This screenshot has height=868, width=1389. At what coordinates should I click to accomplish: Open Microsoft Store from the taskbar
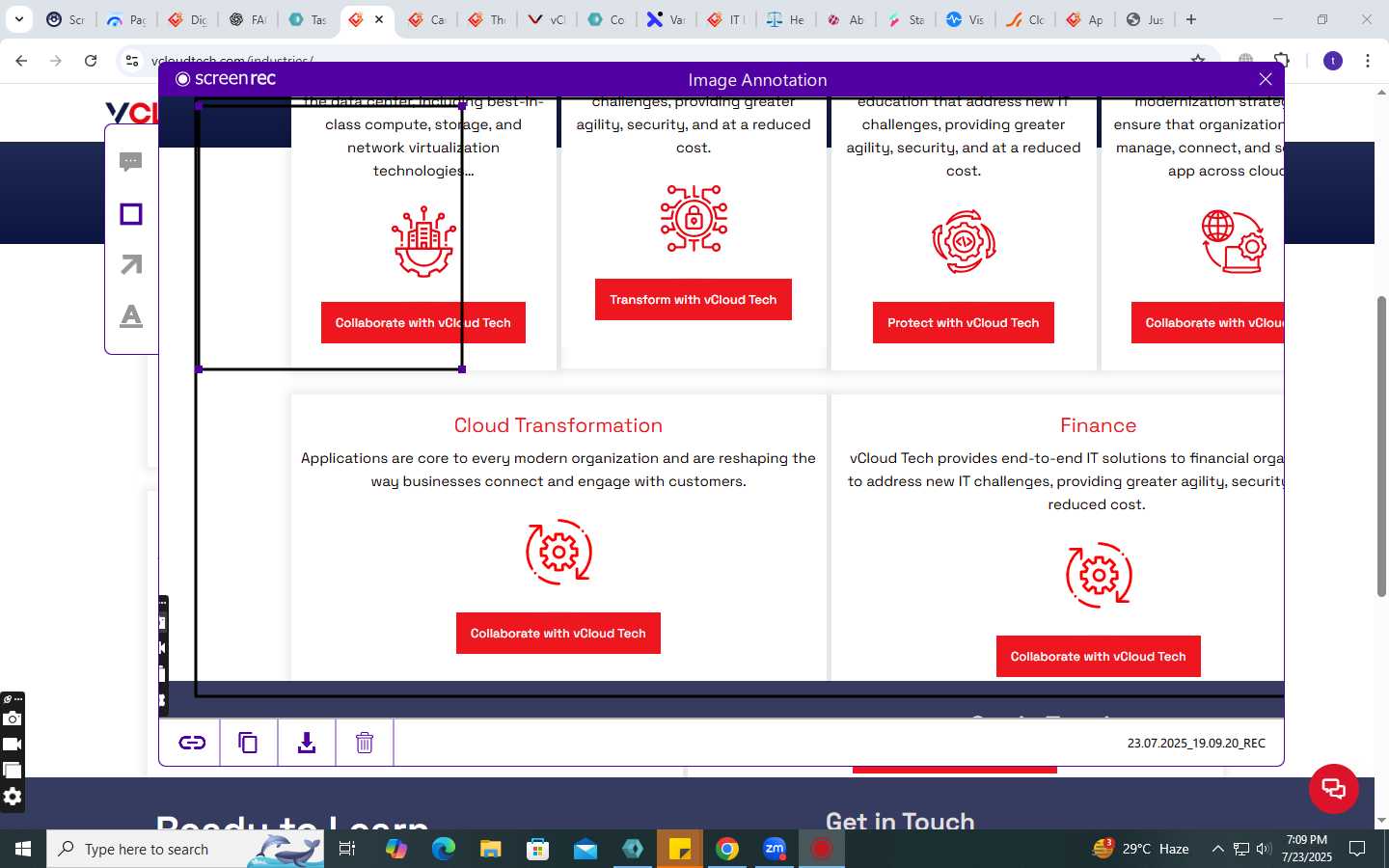(x=537, y=849)
